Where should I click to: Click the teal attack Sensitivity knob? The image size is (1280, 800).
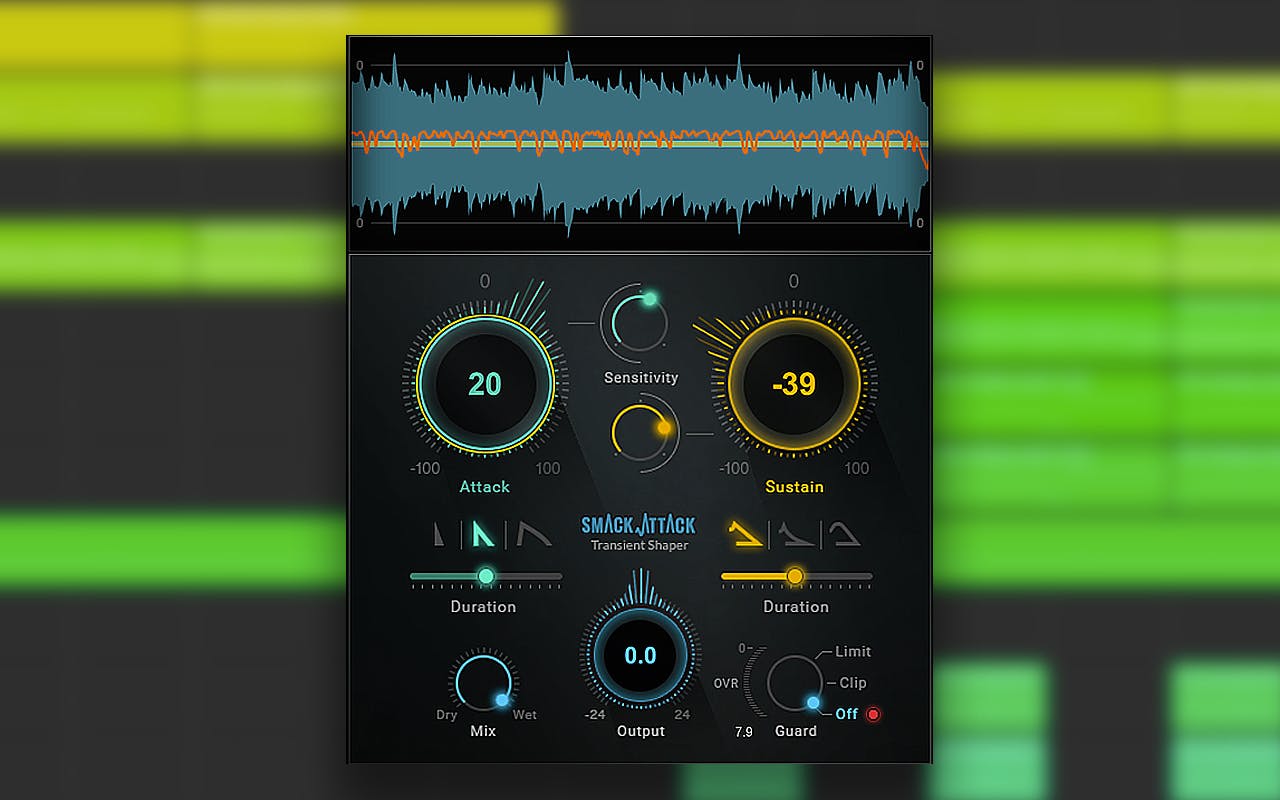pyautogui.click(x=635, y=323)
